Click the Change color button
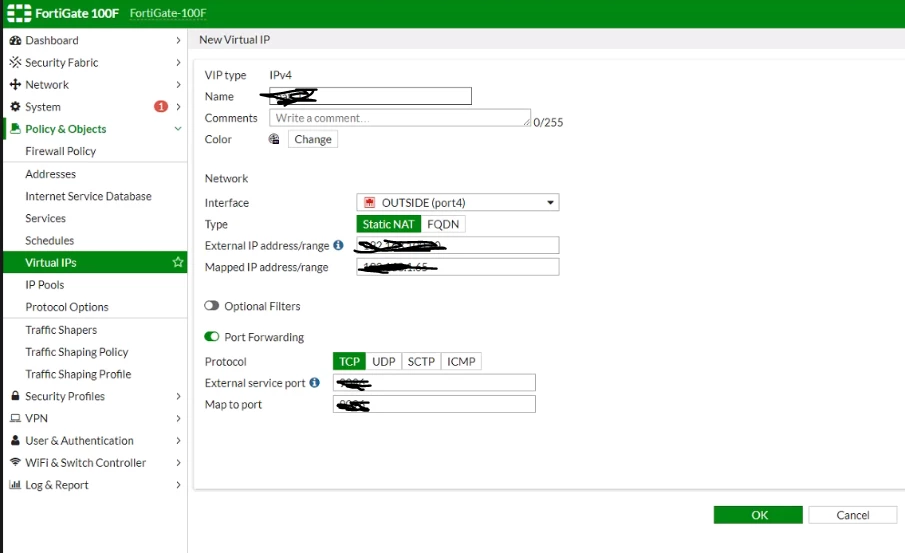Screen dimensions: 905x553 [313, 139]
